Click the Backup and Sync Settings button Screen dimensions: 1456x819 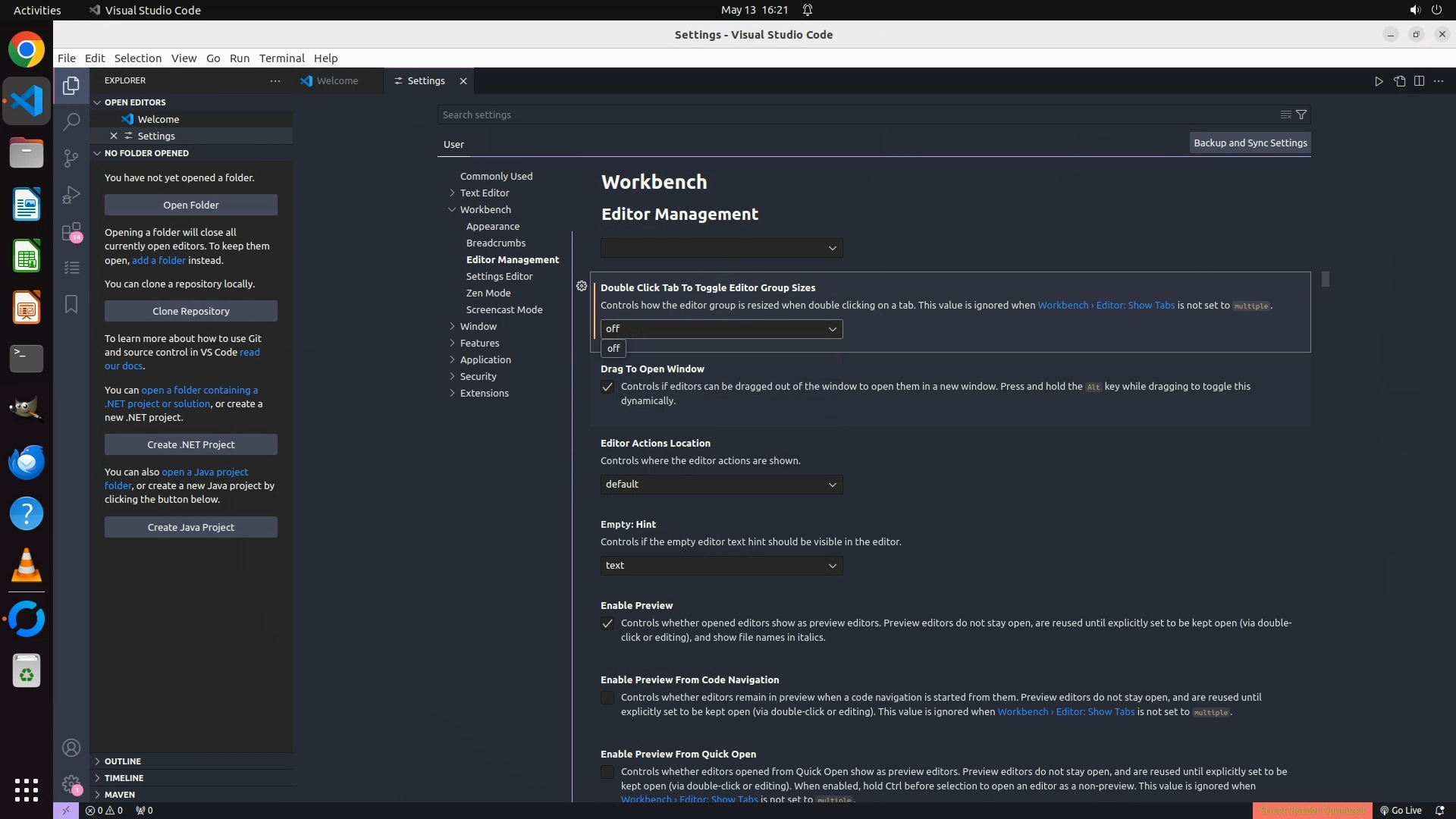click(1250, 143)
